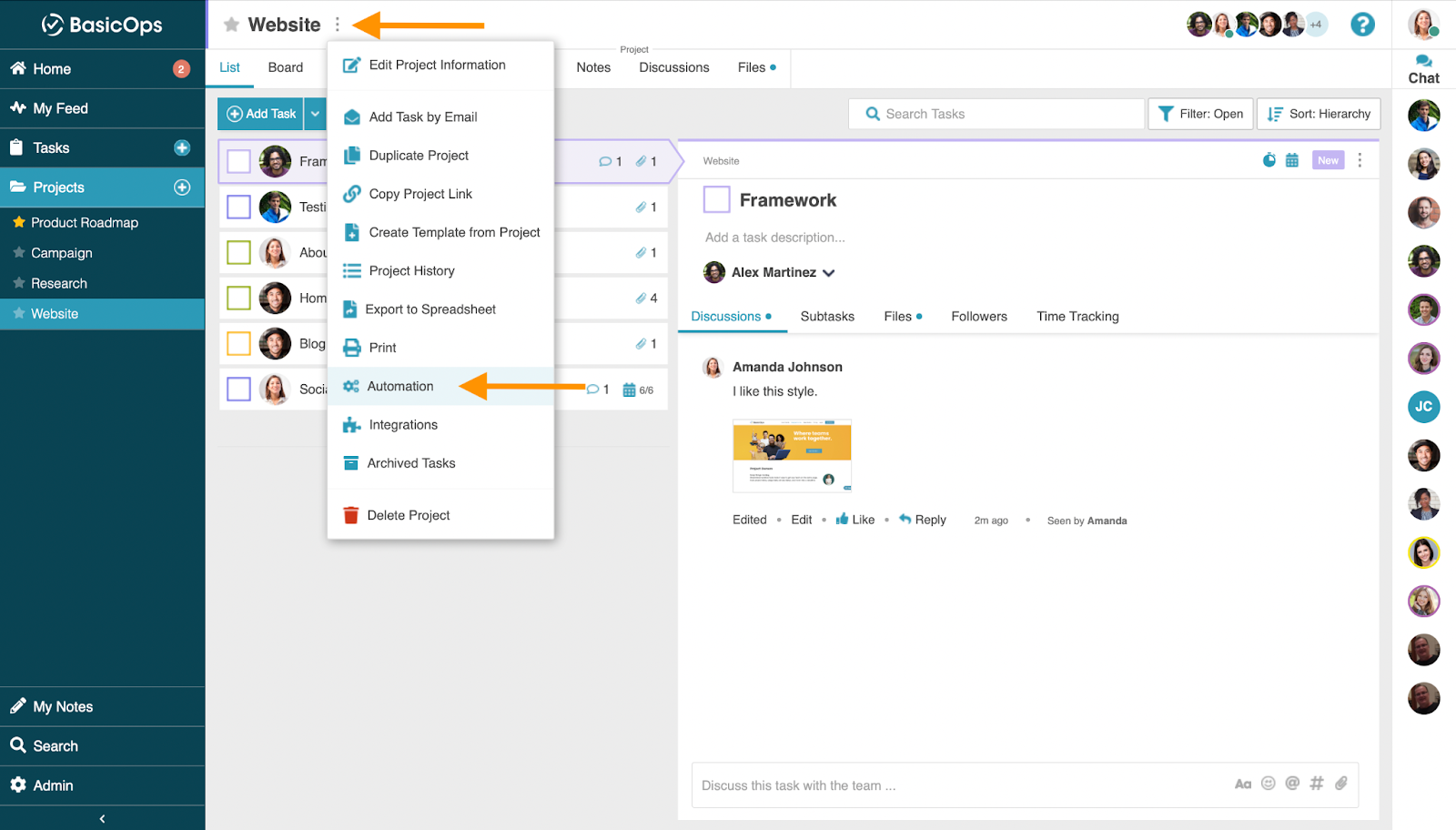Check the checkbox beside the Testimonials task
Image resolution: width=1456 pixels, height=830 pixels.
click(x=238, y=207)
